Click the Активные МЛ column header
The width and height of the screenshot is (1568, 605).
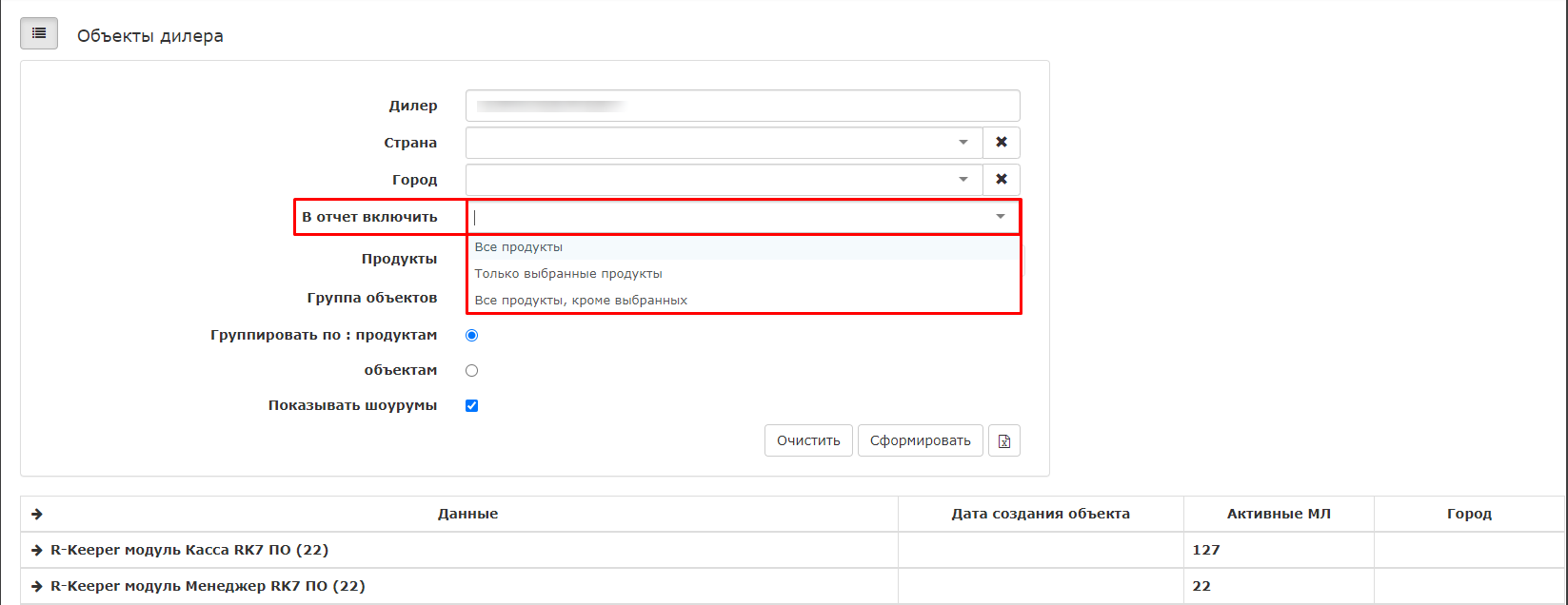(1278, 514)
